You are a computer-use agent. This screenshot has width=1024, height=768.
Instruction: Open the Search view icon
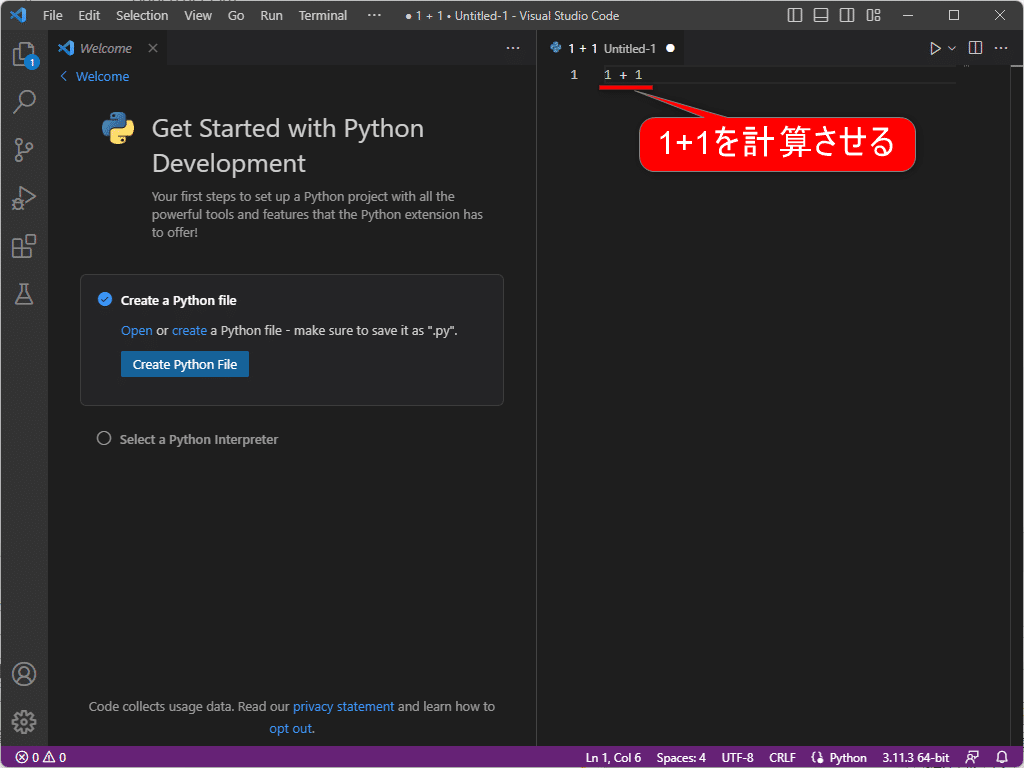point(24,102)
